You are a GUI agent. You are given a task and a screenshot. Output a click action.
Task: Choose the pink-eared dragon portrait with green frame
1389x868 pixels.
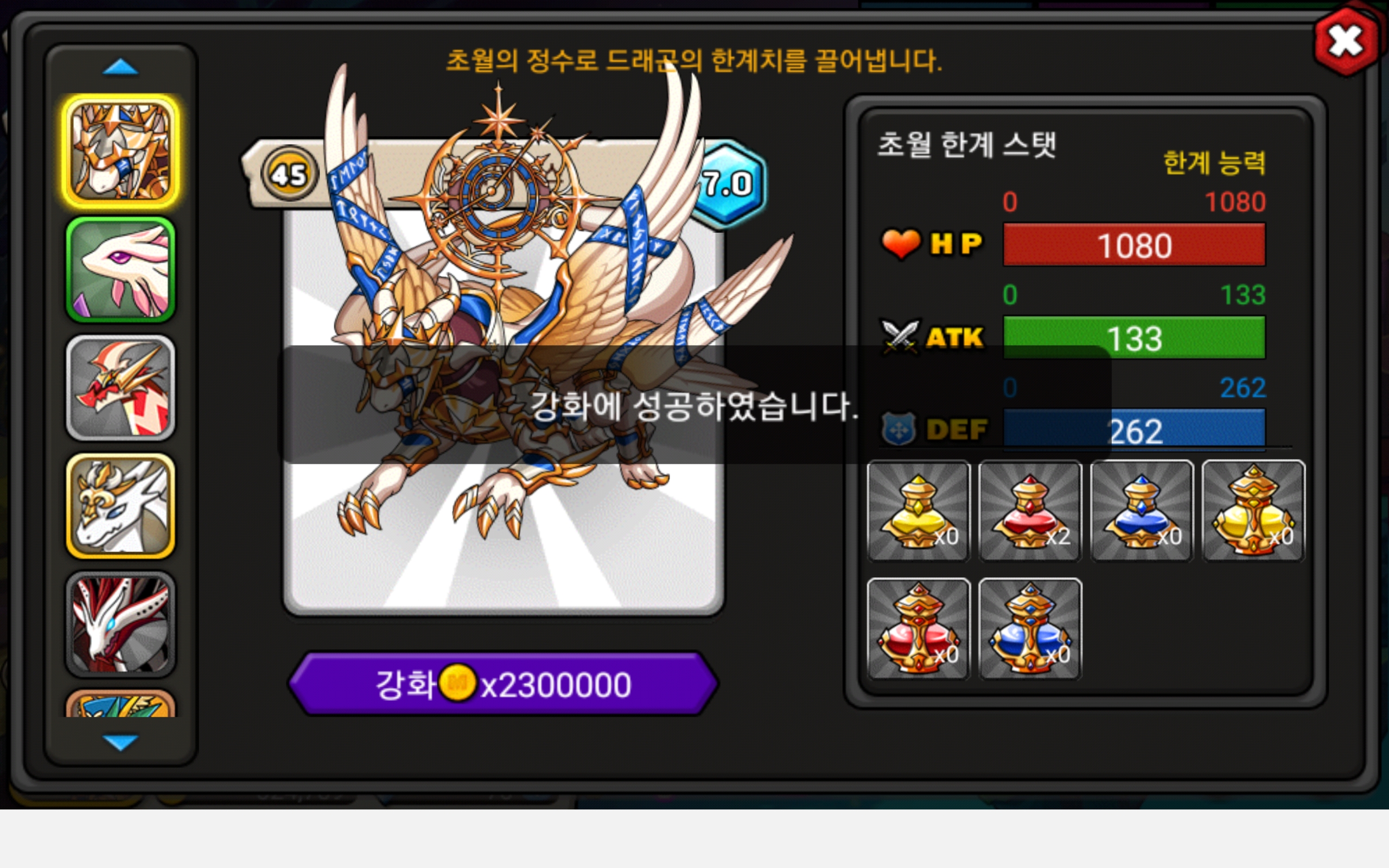pyautogui.click(x=120, y=270)
